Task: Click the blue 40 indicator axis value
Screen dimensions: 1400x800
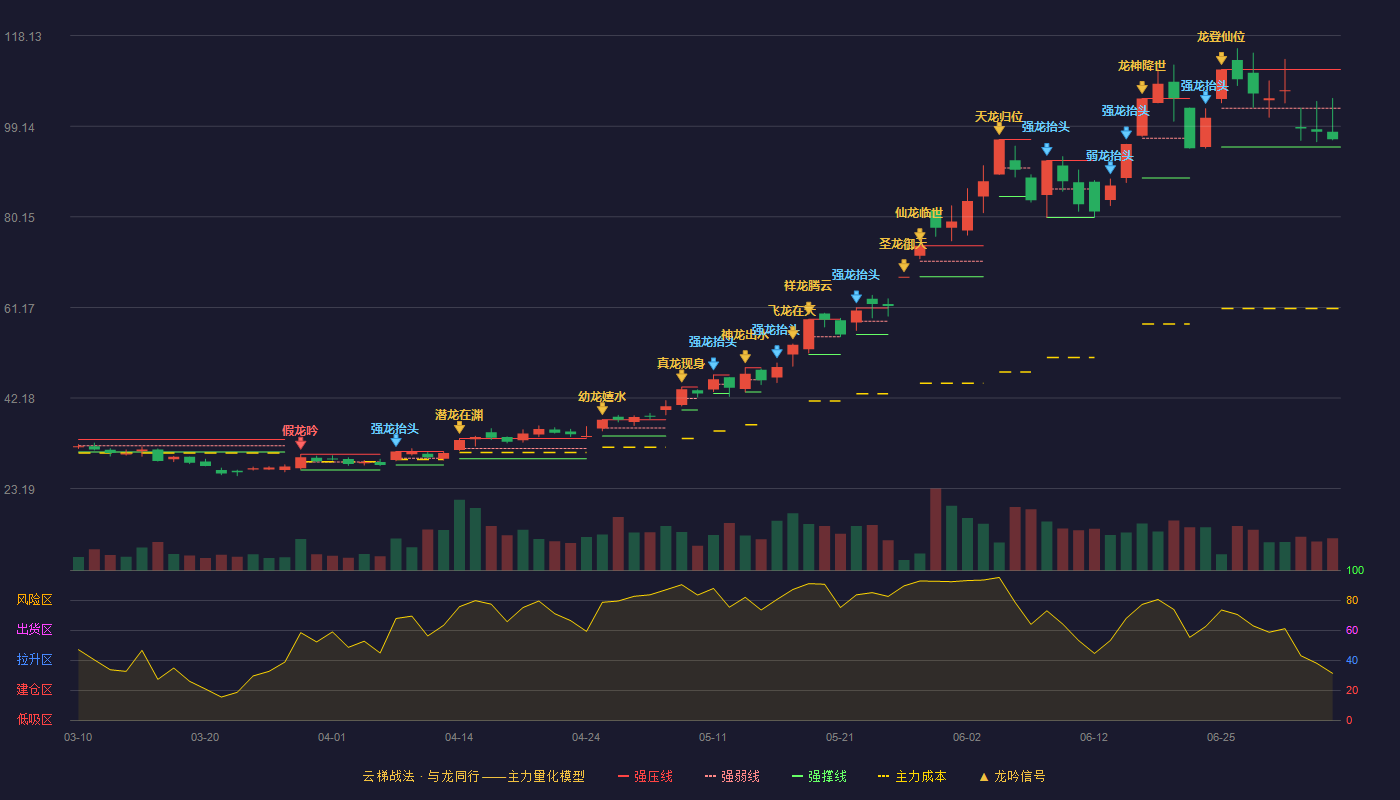Action: [x=1352, y=660]
